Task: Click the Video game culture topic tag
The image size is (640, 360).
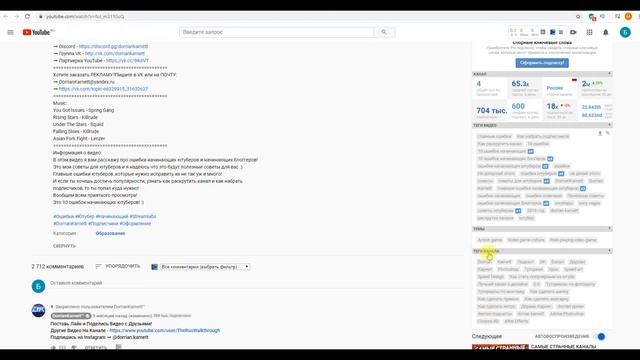Action: tap(526, 240)
